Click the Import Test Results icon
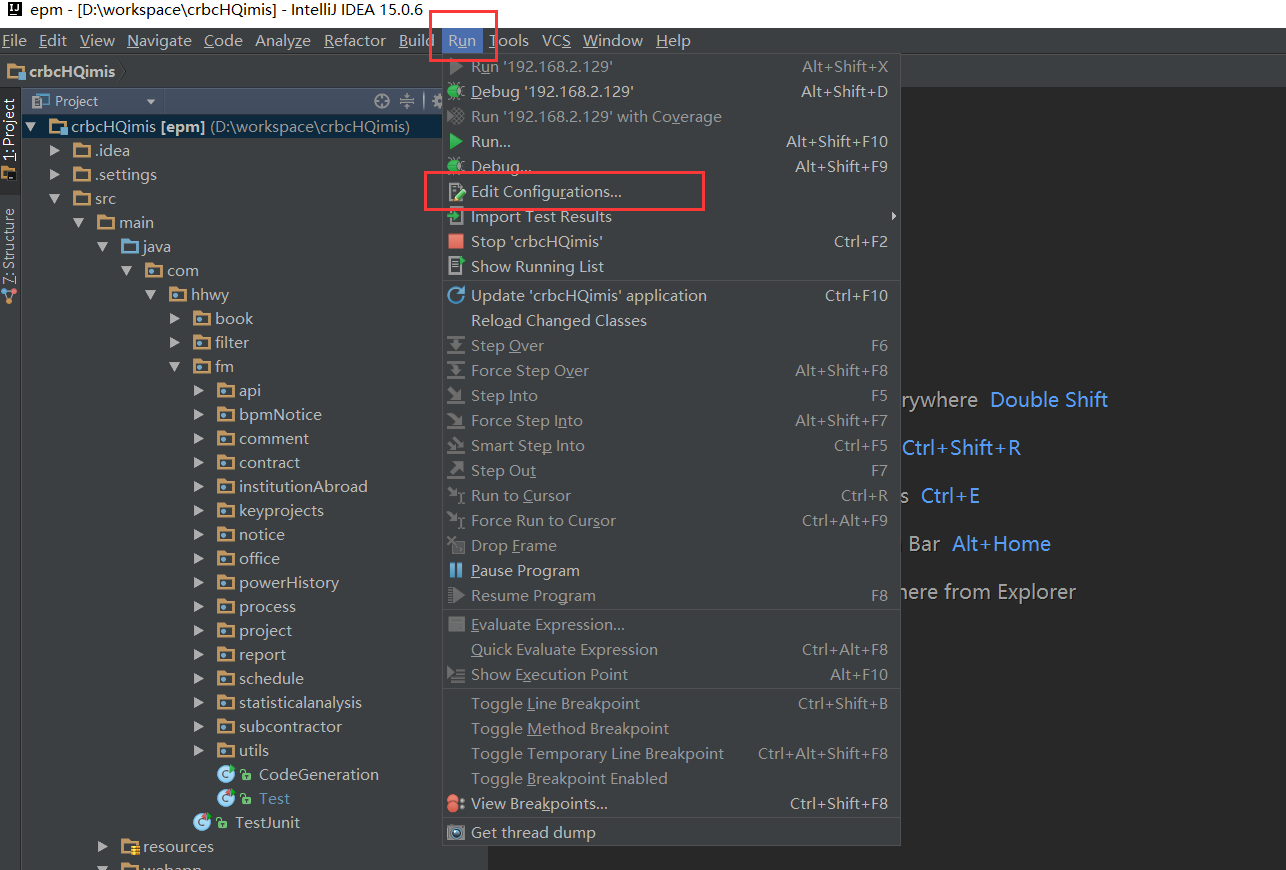Viewport: 1286px width, 870px height. click(x=456, y=217)
